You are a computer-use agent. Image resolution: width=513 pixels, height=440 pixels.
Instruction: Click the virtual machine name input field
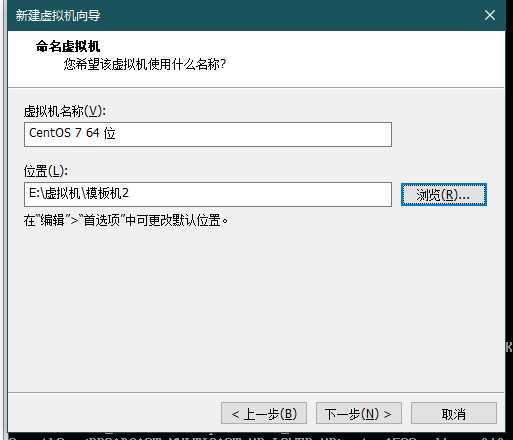tap(208, 134)
